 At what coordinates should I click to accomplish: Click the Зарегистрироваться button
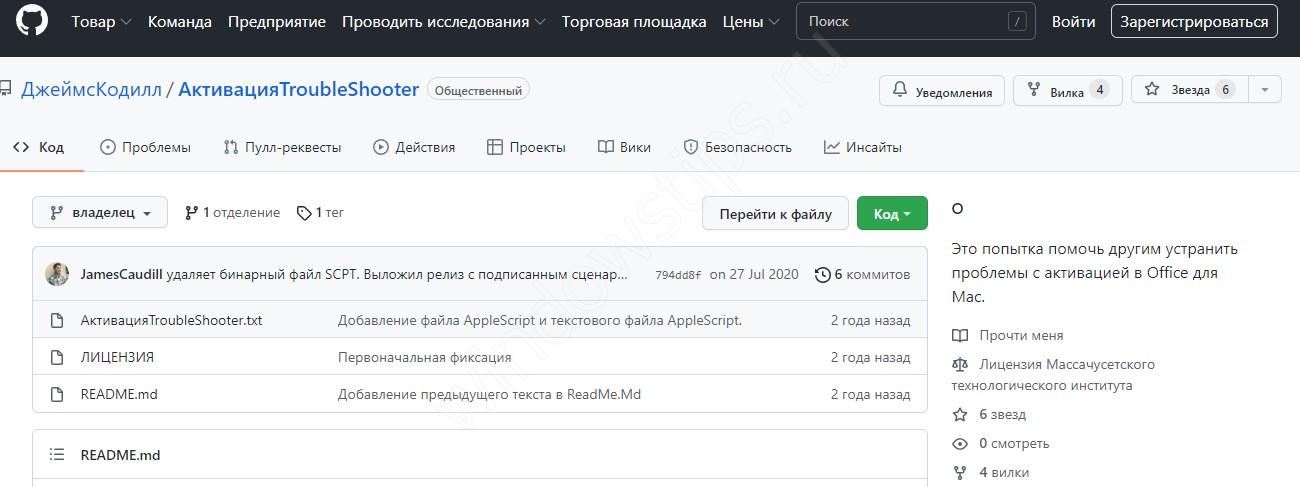coord(1193,21)
